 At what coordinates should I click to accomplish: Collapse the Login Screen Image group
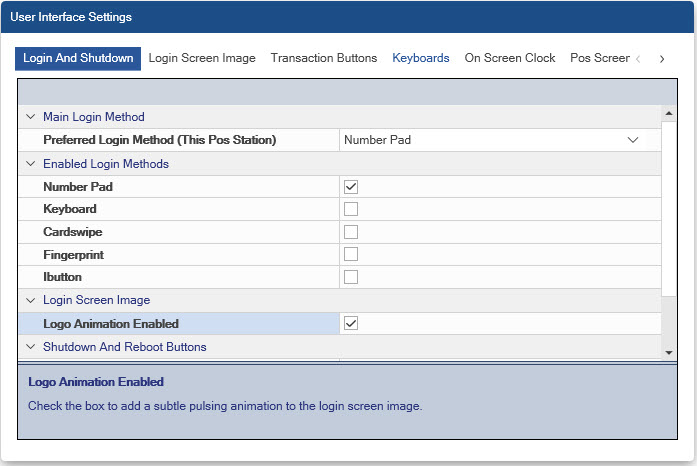click(x=30, y=300)
